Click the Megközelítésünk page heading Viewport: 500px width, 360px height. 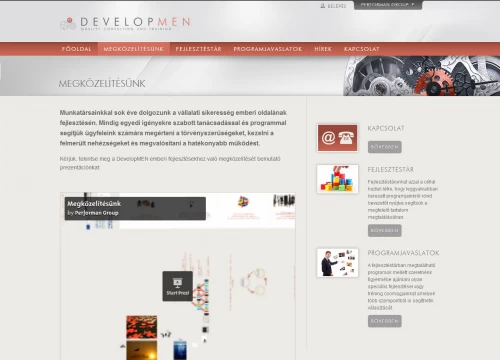click(102, 83)
